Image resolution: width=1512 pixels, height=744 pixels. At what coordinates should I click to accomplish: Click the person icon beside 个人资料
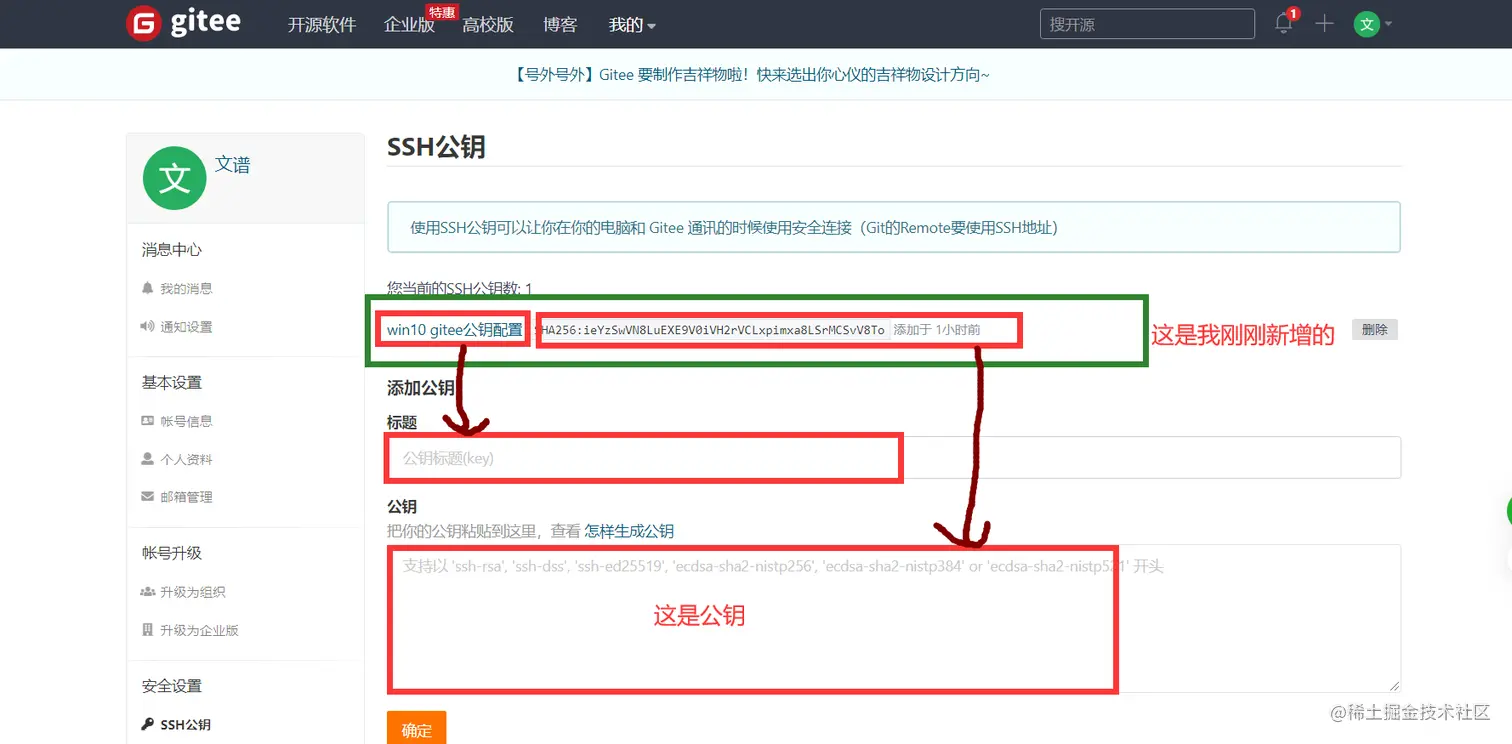[x=148, y=459]
